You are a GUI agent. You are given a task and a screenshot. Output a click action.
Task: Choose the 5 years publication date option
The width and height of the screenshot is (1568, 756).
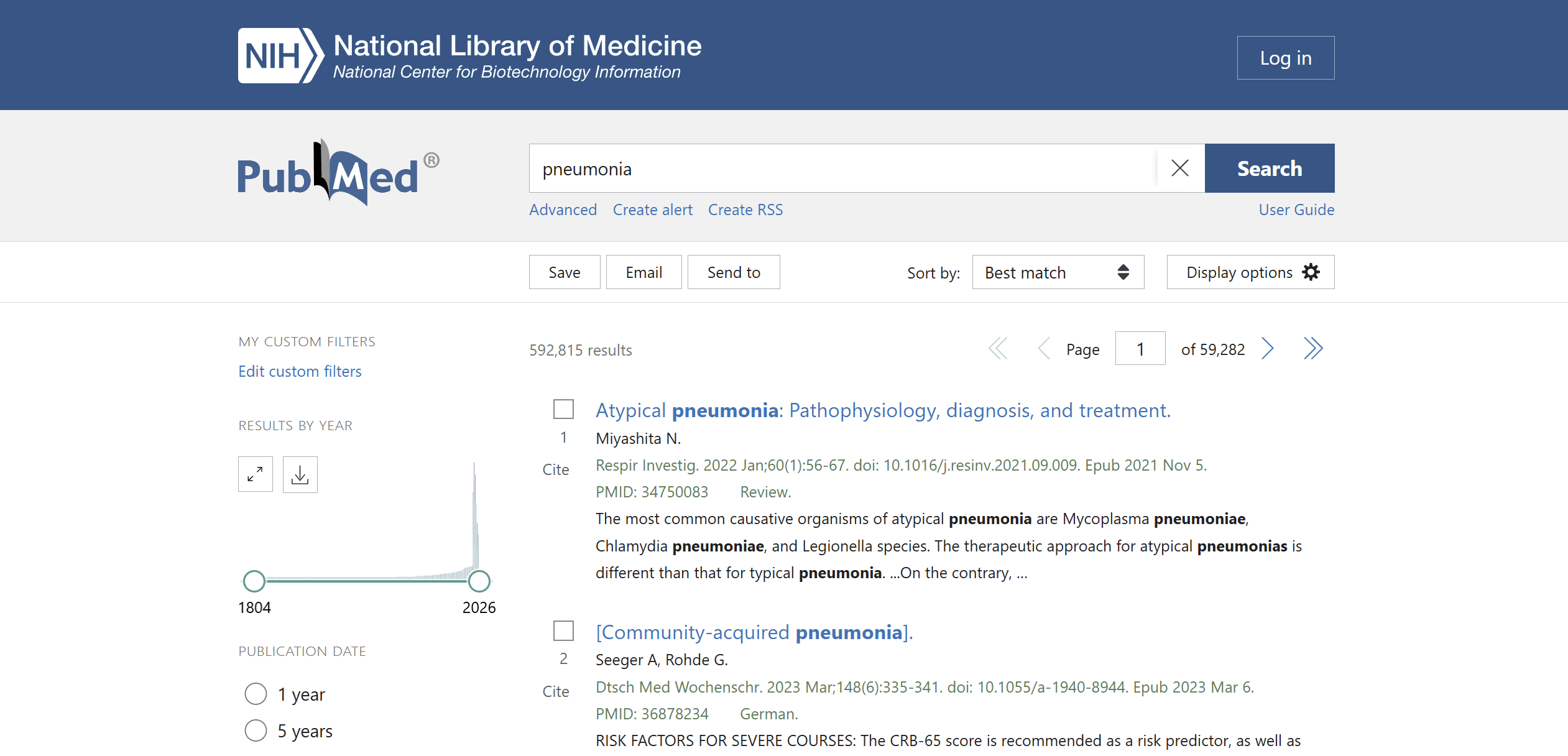pyautogui.click(x=256, y=731)
